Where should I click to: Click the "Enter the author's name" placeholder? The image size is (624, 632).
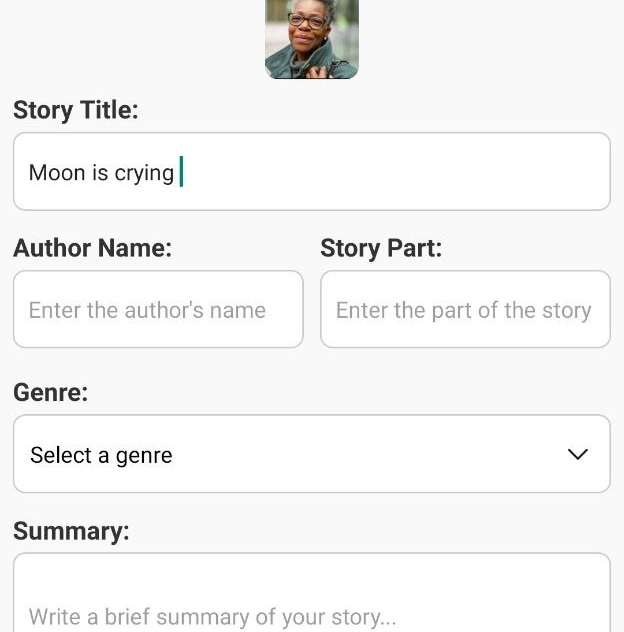147,310
